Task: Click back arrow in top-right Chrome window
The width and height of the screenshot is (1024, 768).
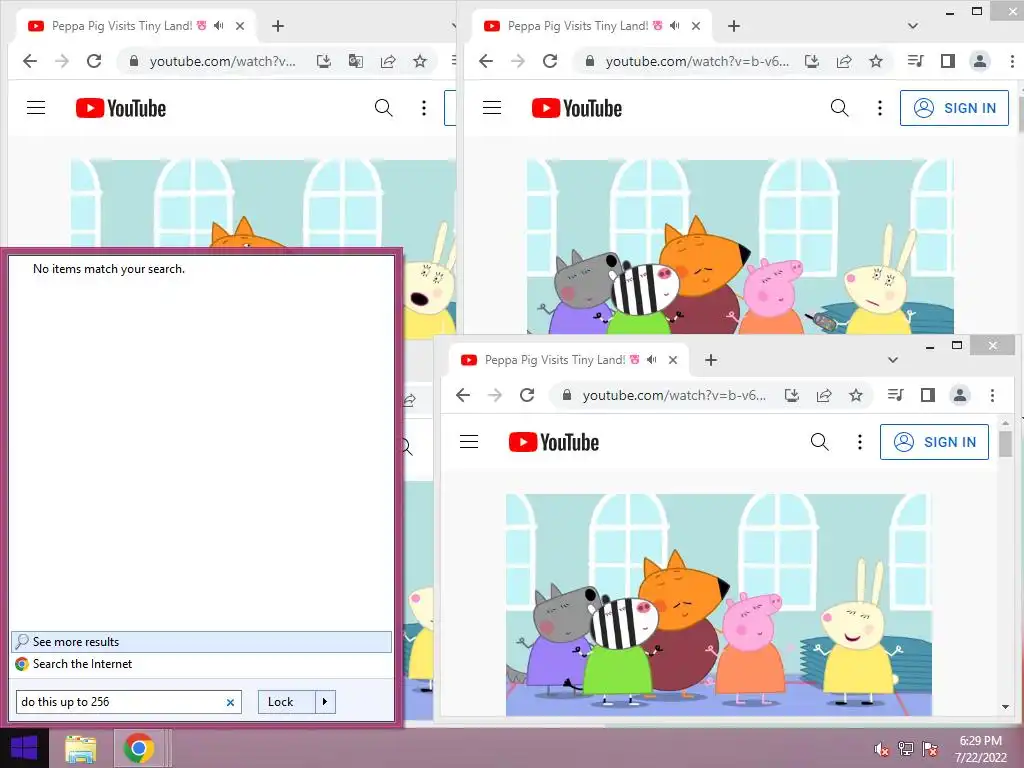Action: 486,61
